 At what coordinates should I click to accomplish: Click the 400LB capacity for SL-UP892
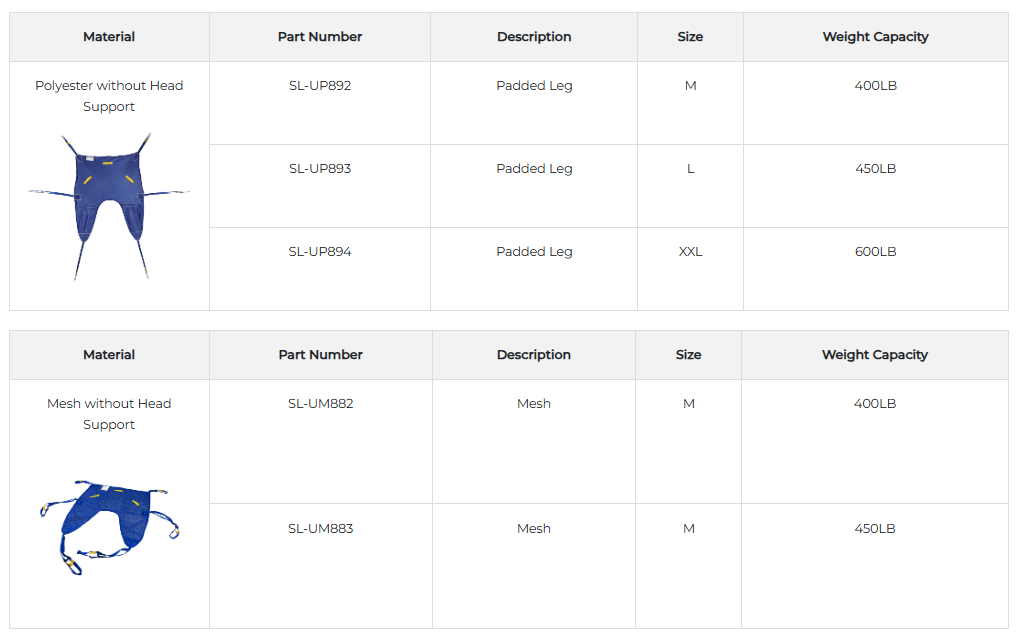point(875,86)
